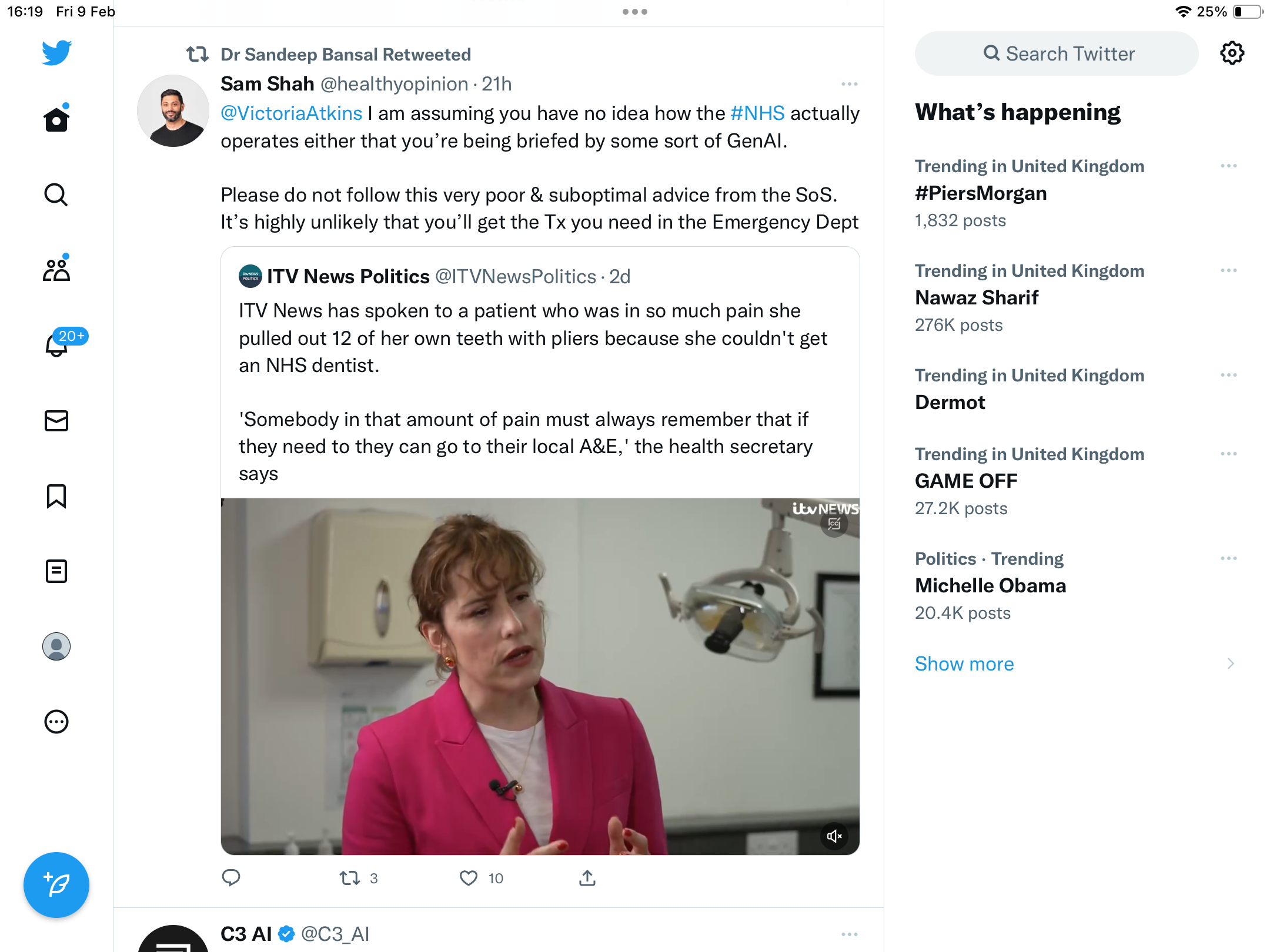This screenshot has height=952, width=1270.
Task: Click the Search Twitter field
Action: click(x=1057, y=53)
